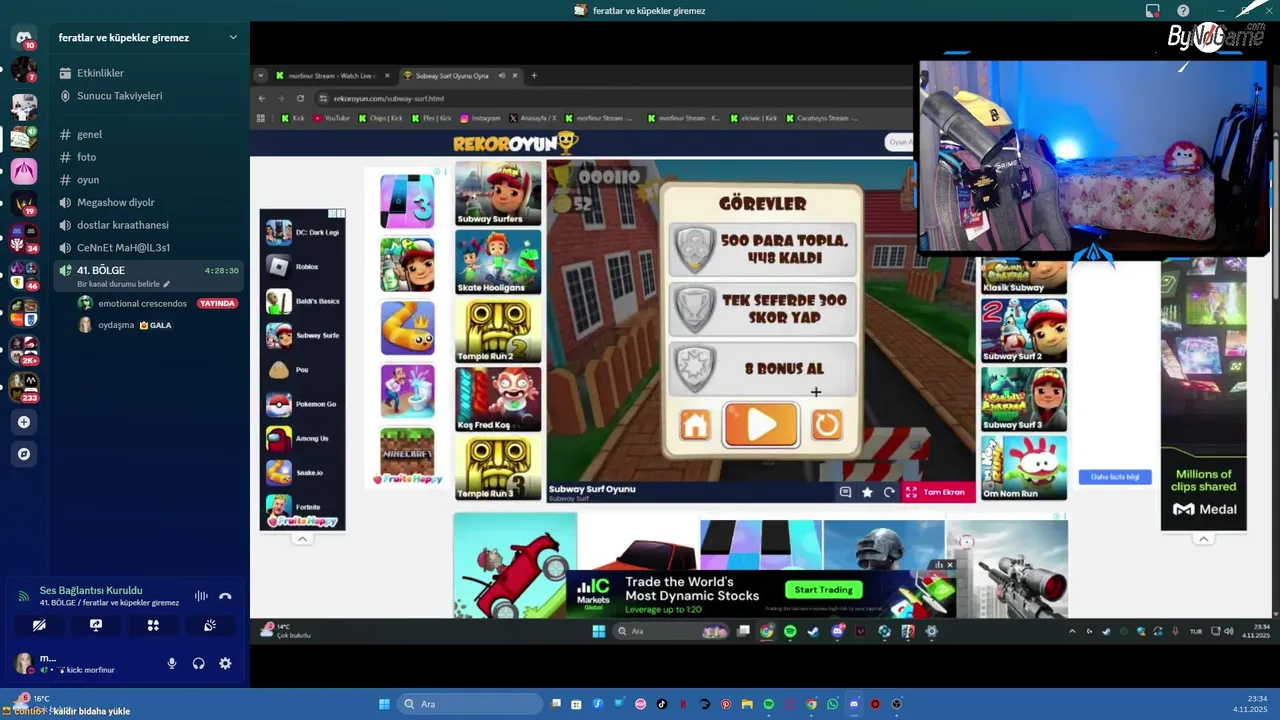Expand the server name dropdown menu

point(233,38)
